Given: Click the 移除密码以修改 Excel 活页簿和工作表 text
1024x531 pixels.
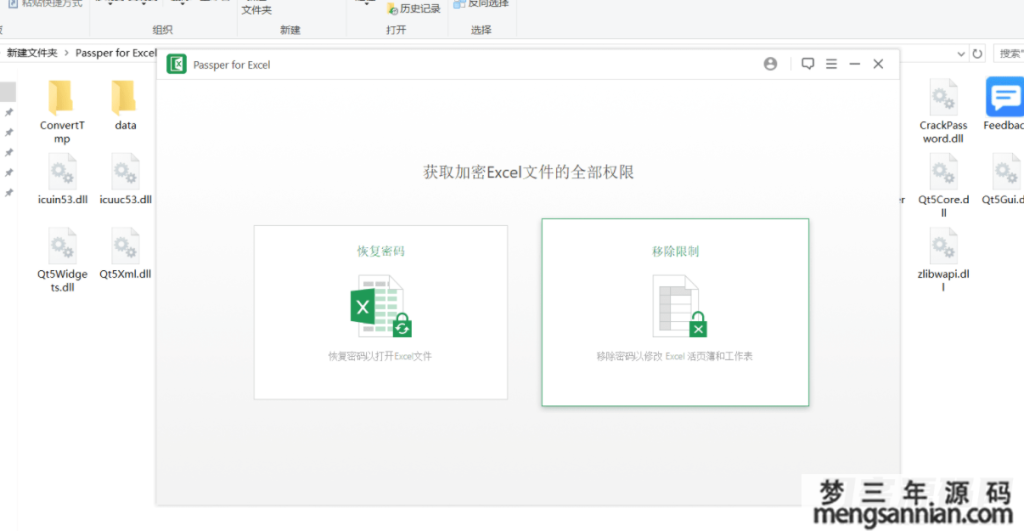Looking at the screenshot, I should (x=675, y=356).
